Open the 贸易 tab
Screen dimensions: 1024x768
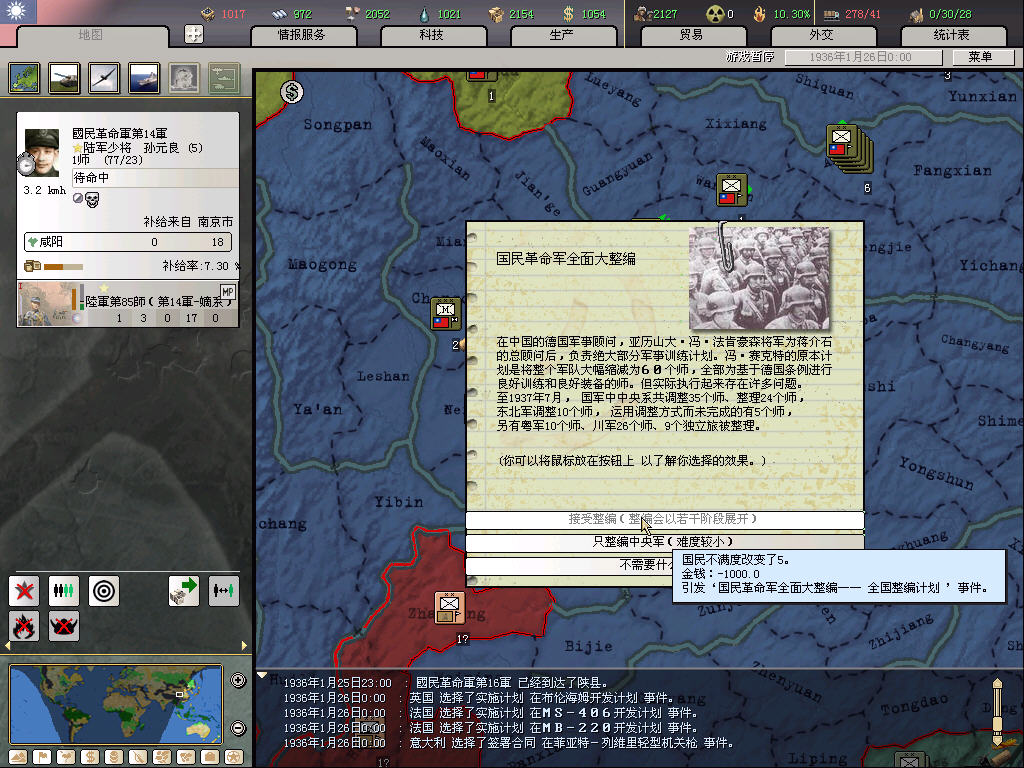point(692,35)
